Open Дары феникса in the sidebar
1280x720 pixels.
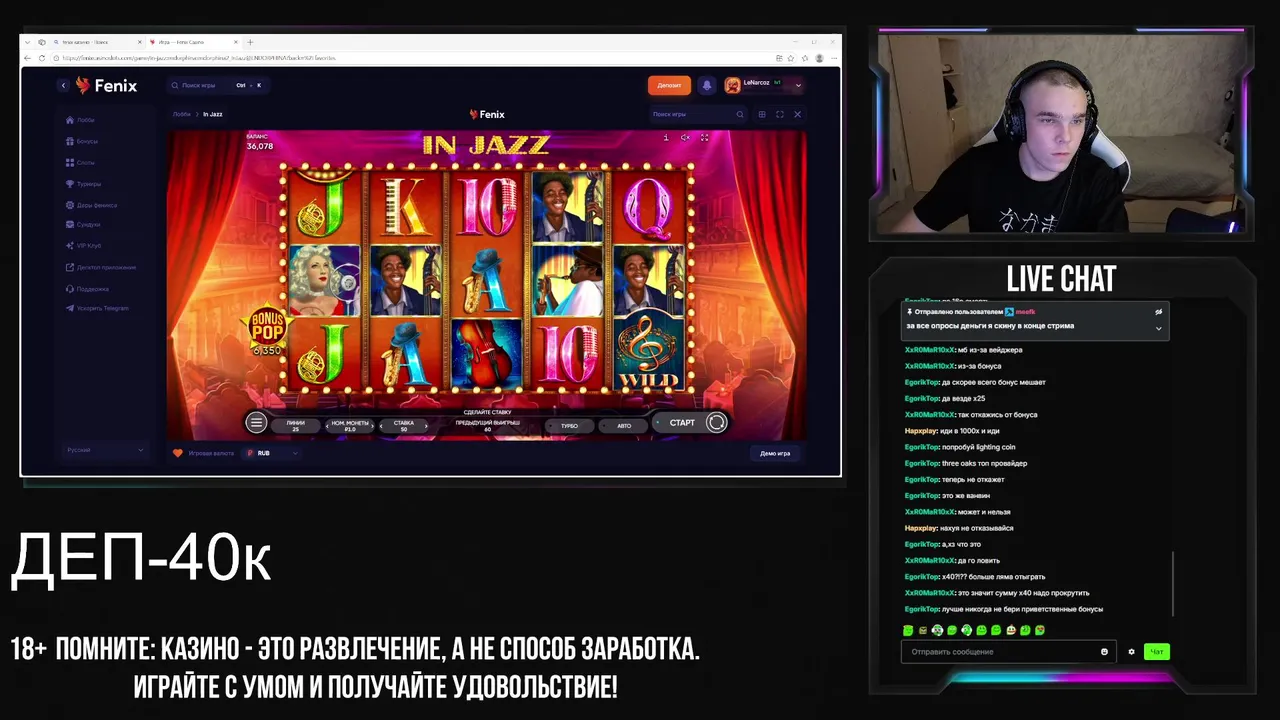coord(91,205)
